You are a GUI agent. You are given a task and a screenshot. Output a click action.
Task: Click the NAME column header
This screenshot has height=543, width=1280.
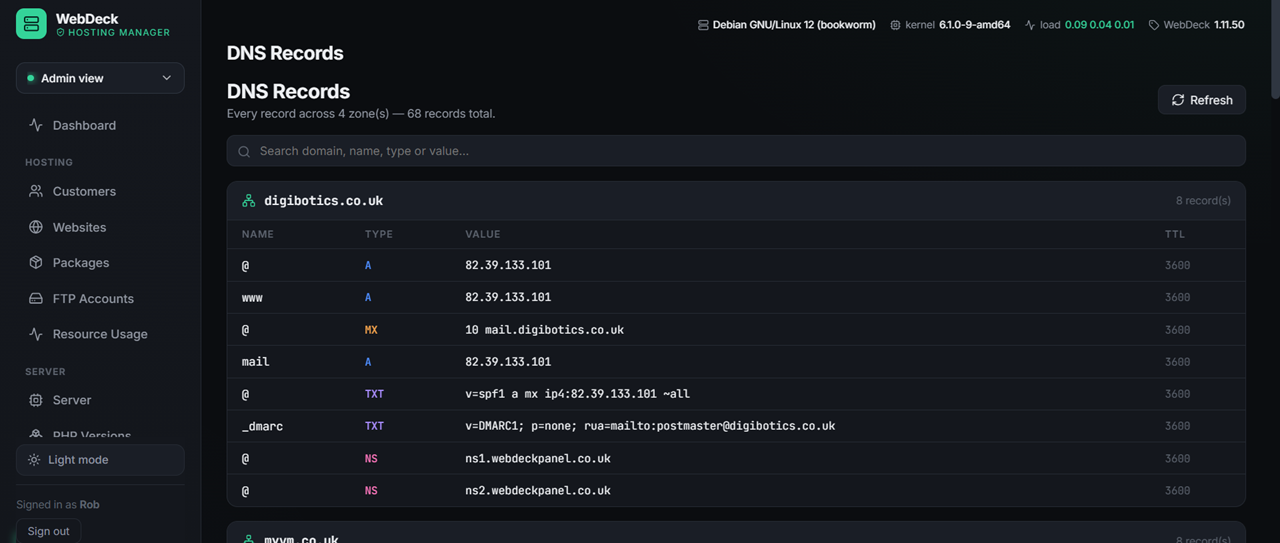[257, 234]
